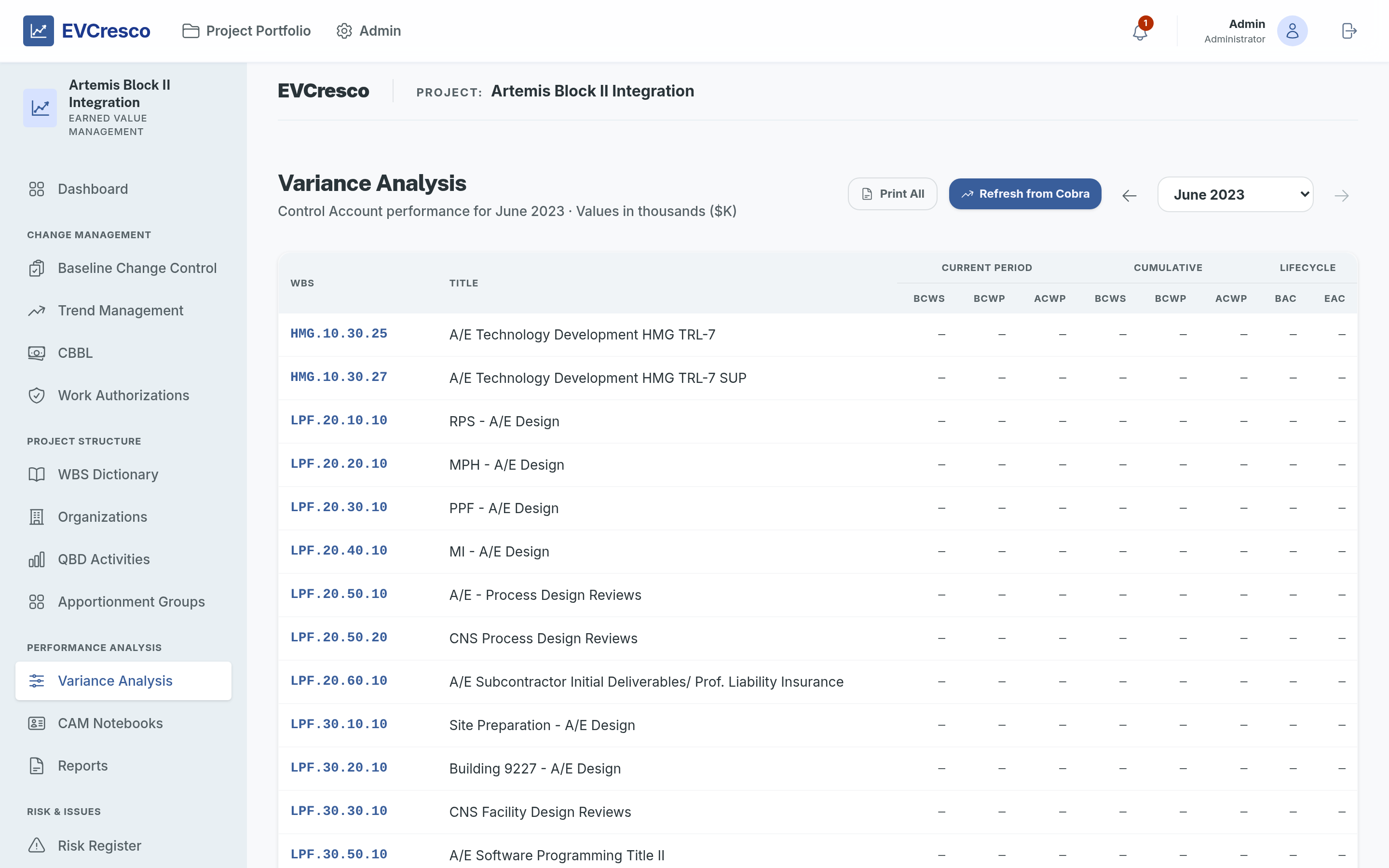Open CBBL in the sidebar

[x=123, y=353]
